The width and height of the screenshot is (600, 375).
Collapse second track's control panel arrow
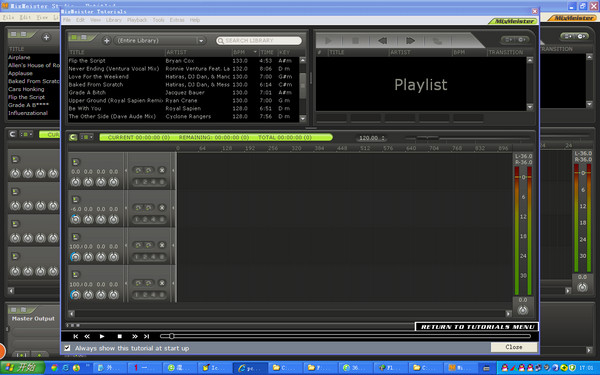(126, 208)
